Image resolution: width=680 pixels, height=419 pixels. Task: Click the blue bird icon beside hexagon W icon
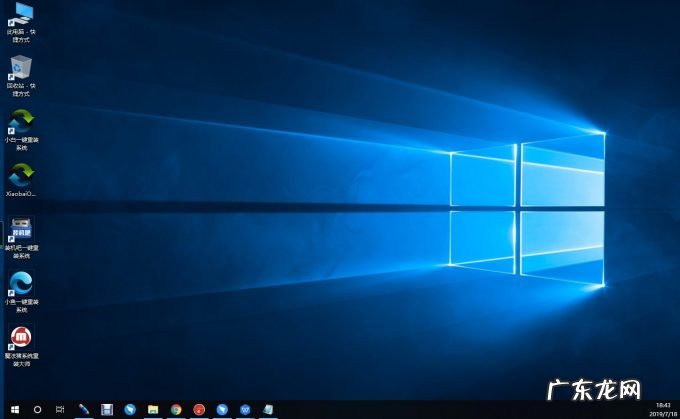coord(222,409)
